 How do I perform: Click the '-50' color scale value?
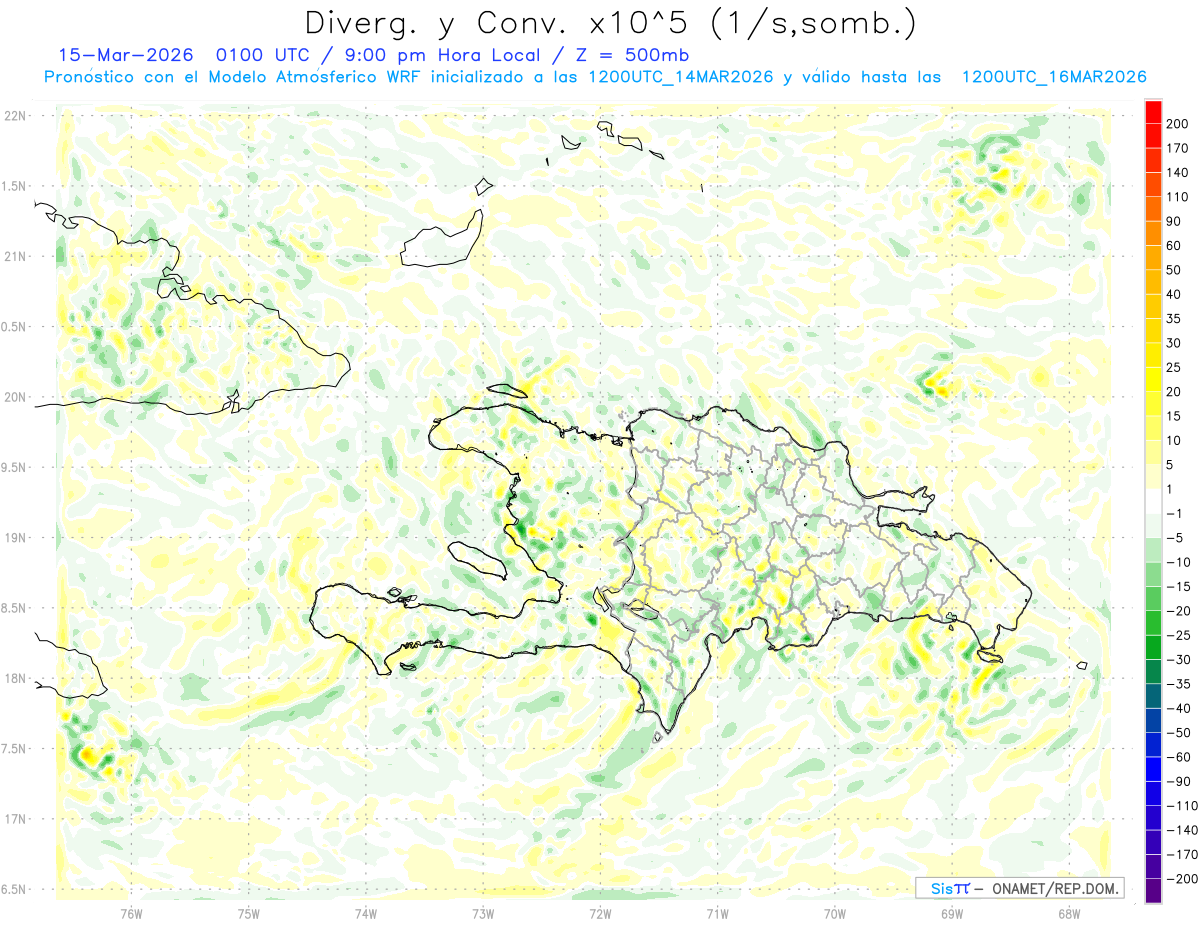1179,733
